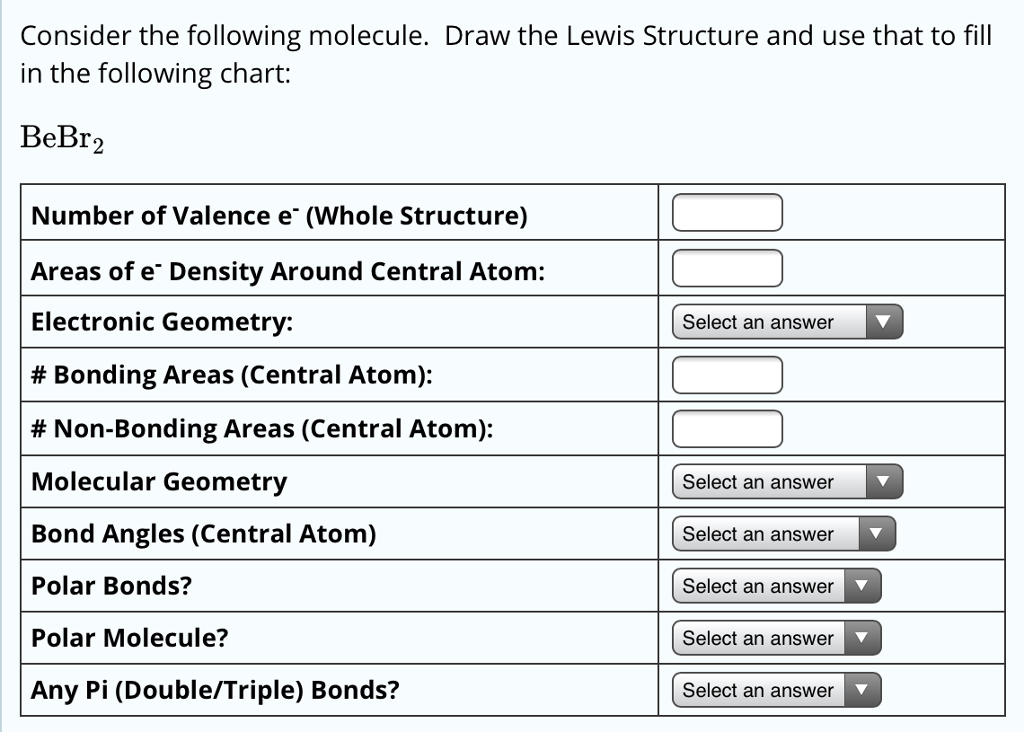The image size is (1024, 732).
Task: Open the Polar Bonds dropdown arrow
Action: tap(866, 585)
